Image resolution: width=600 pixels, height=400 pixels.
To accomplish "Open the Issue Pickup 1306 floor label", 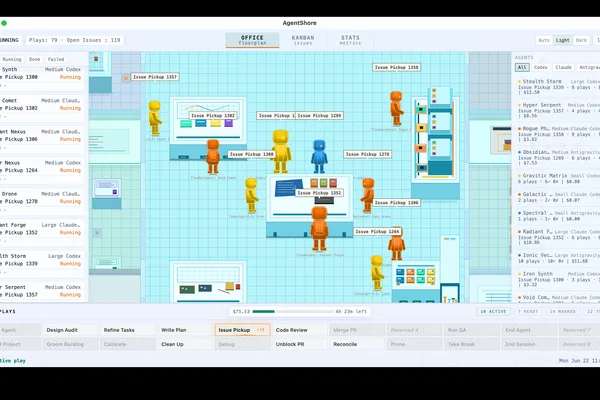I will point(396,203).
